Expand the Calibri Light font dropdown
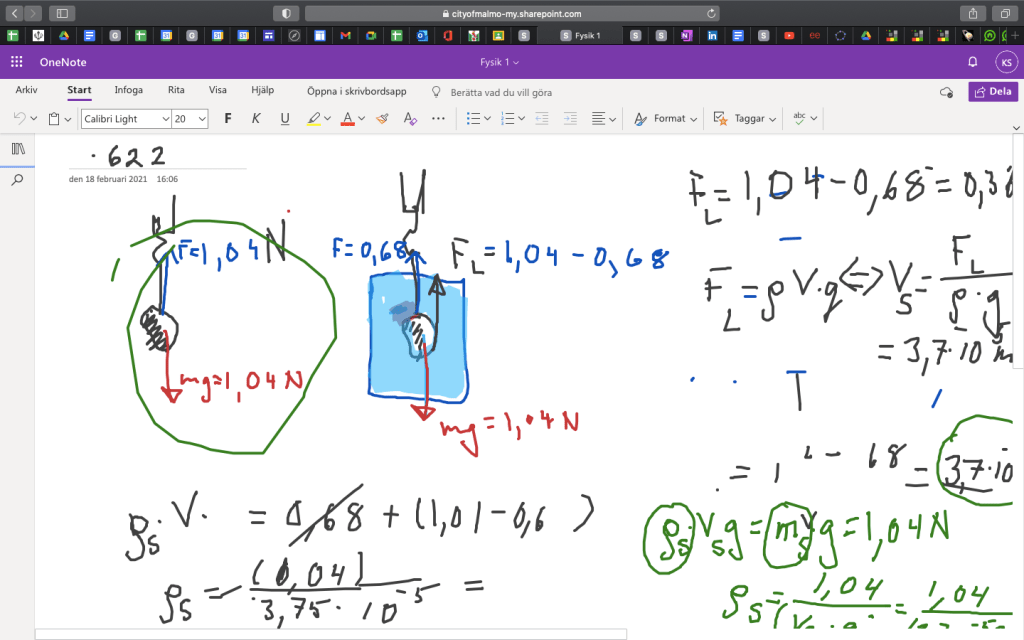1024x640 pixels. click(x=164, y=119)
